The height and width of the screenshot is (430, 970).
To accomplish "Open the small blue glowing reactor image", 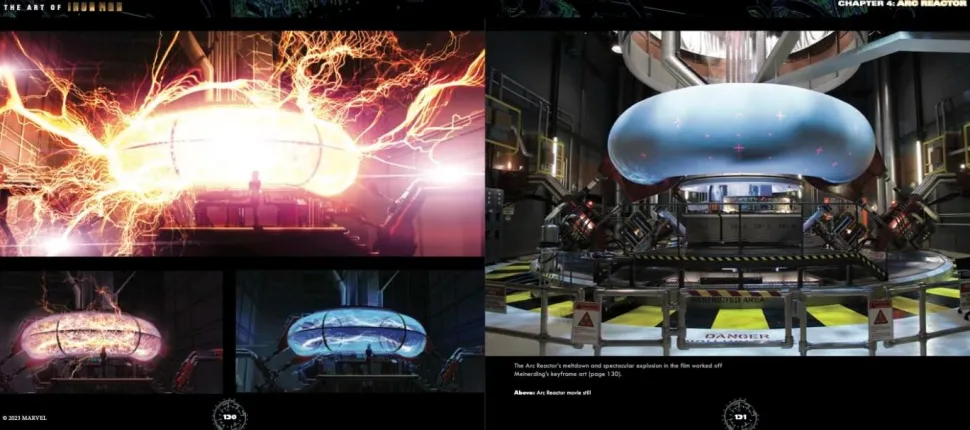I will coord(359,332).
